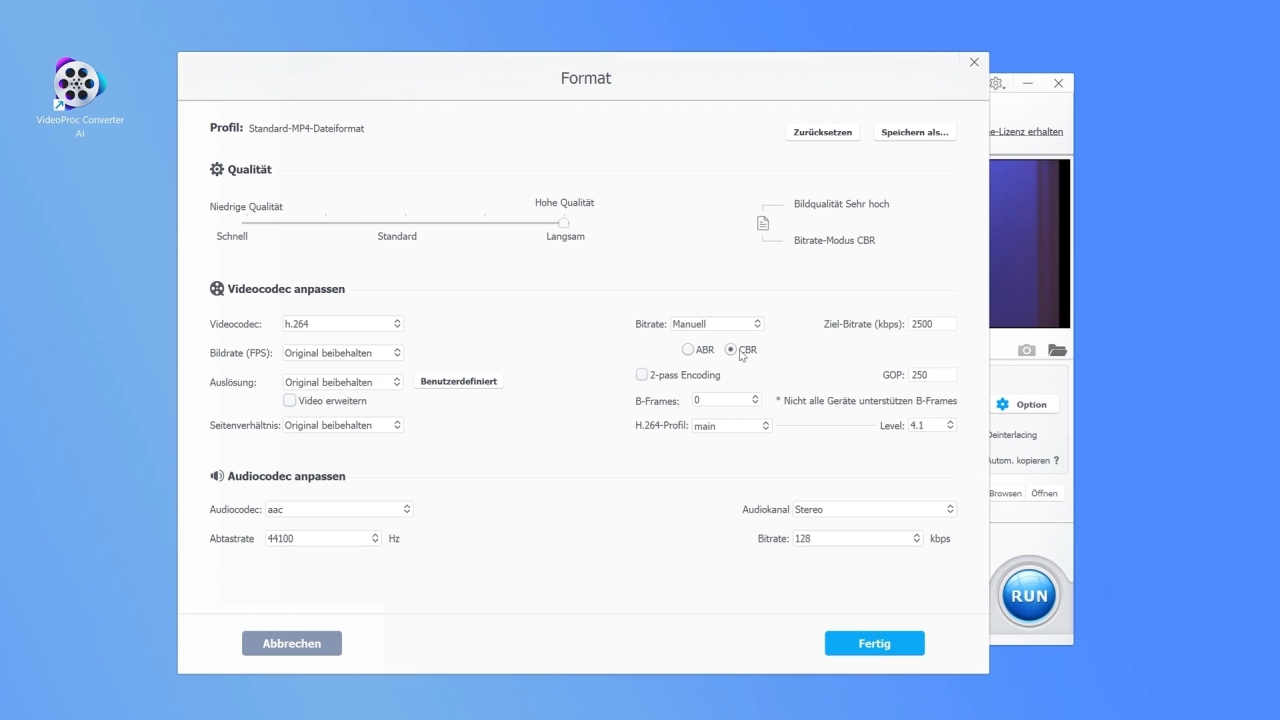1280x720 pixels.
Task: Click the quality slider handle
Action: (564, 222)
